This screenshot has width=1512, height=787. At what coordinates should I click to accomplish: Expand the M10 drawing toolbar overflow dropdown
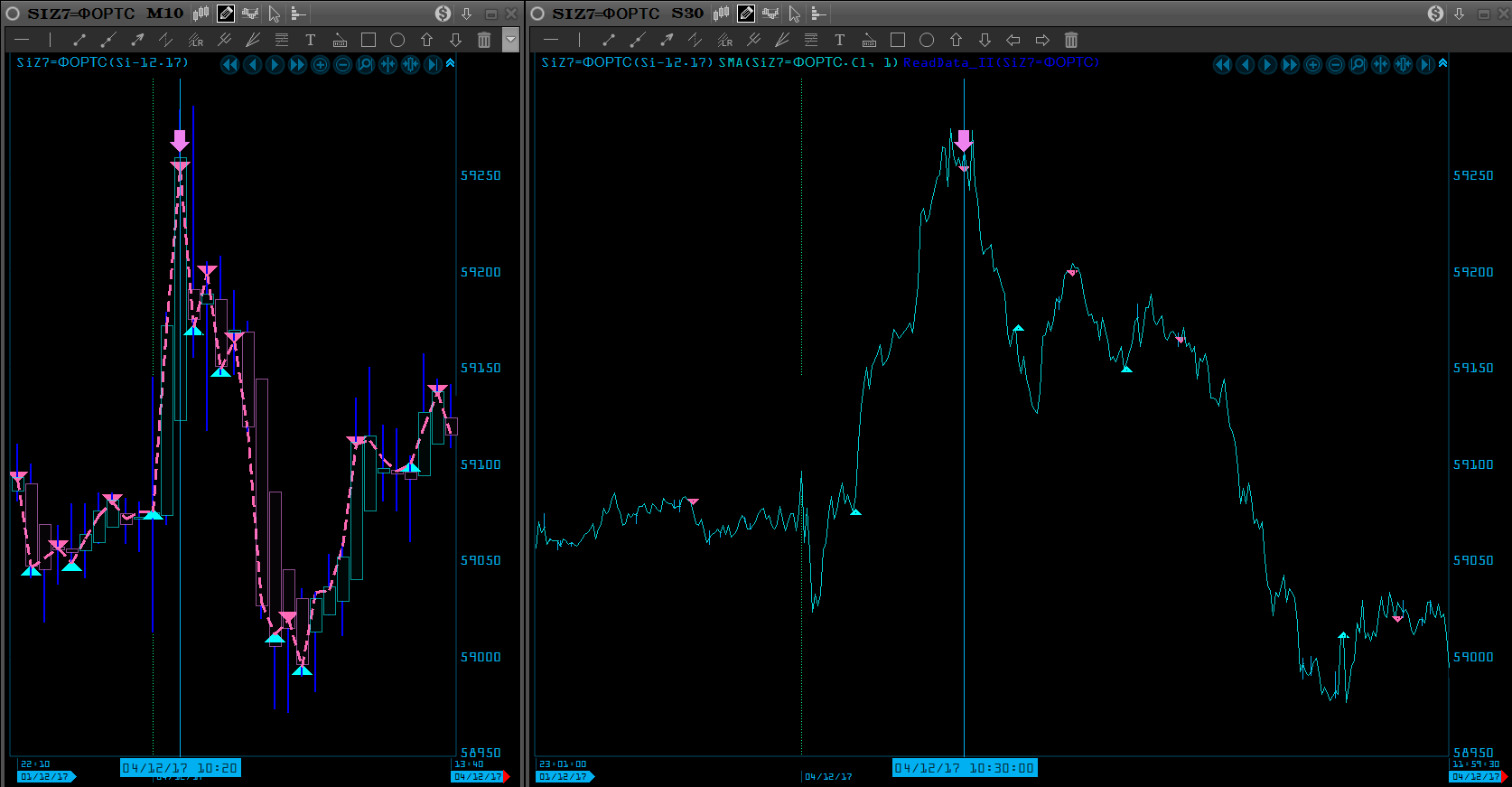[x=510, y=40]
